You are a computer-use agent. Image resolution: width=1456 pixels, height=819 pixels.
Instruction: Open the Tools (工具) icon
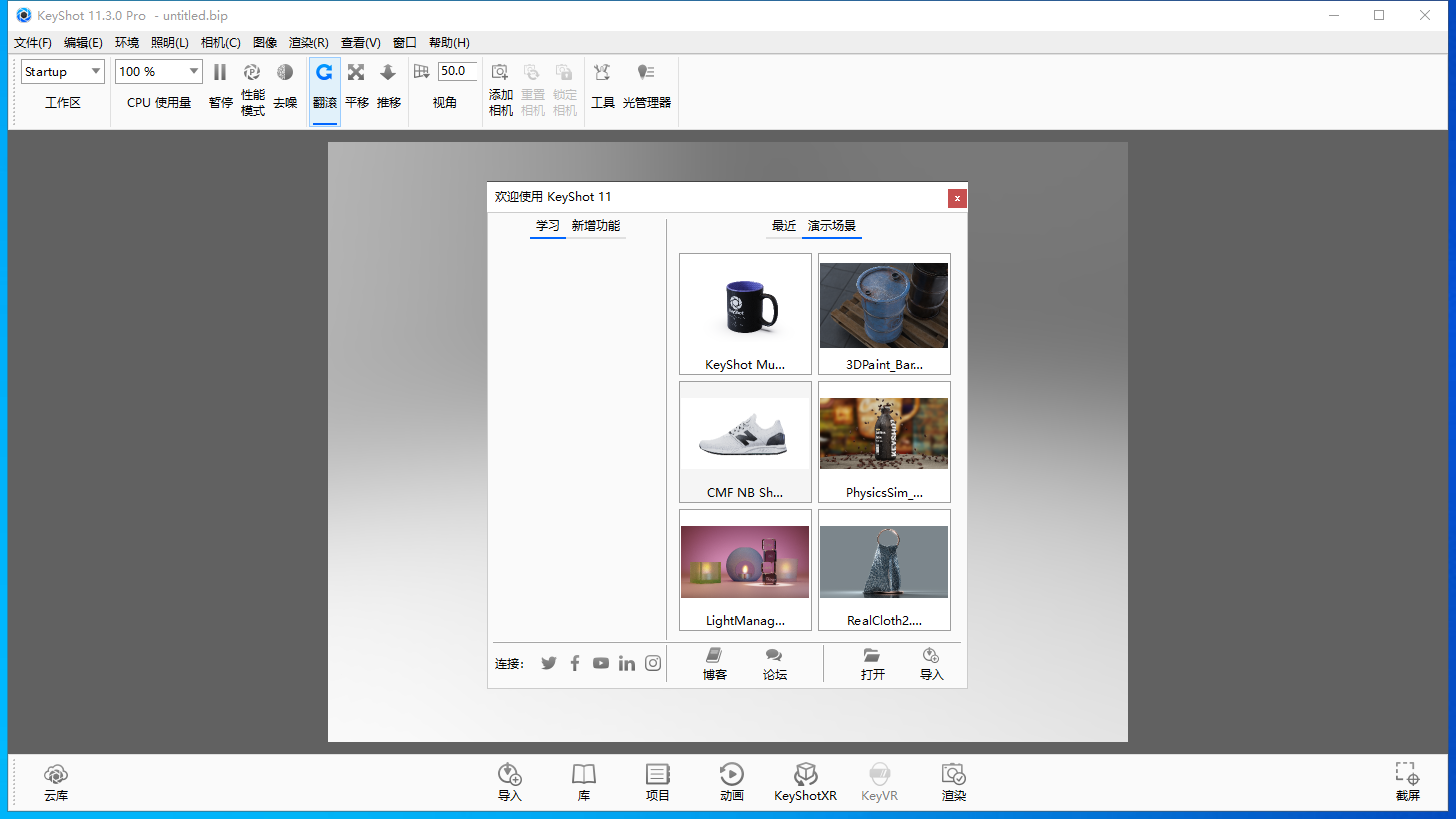coord(602,72)
